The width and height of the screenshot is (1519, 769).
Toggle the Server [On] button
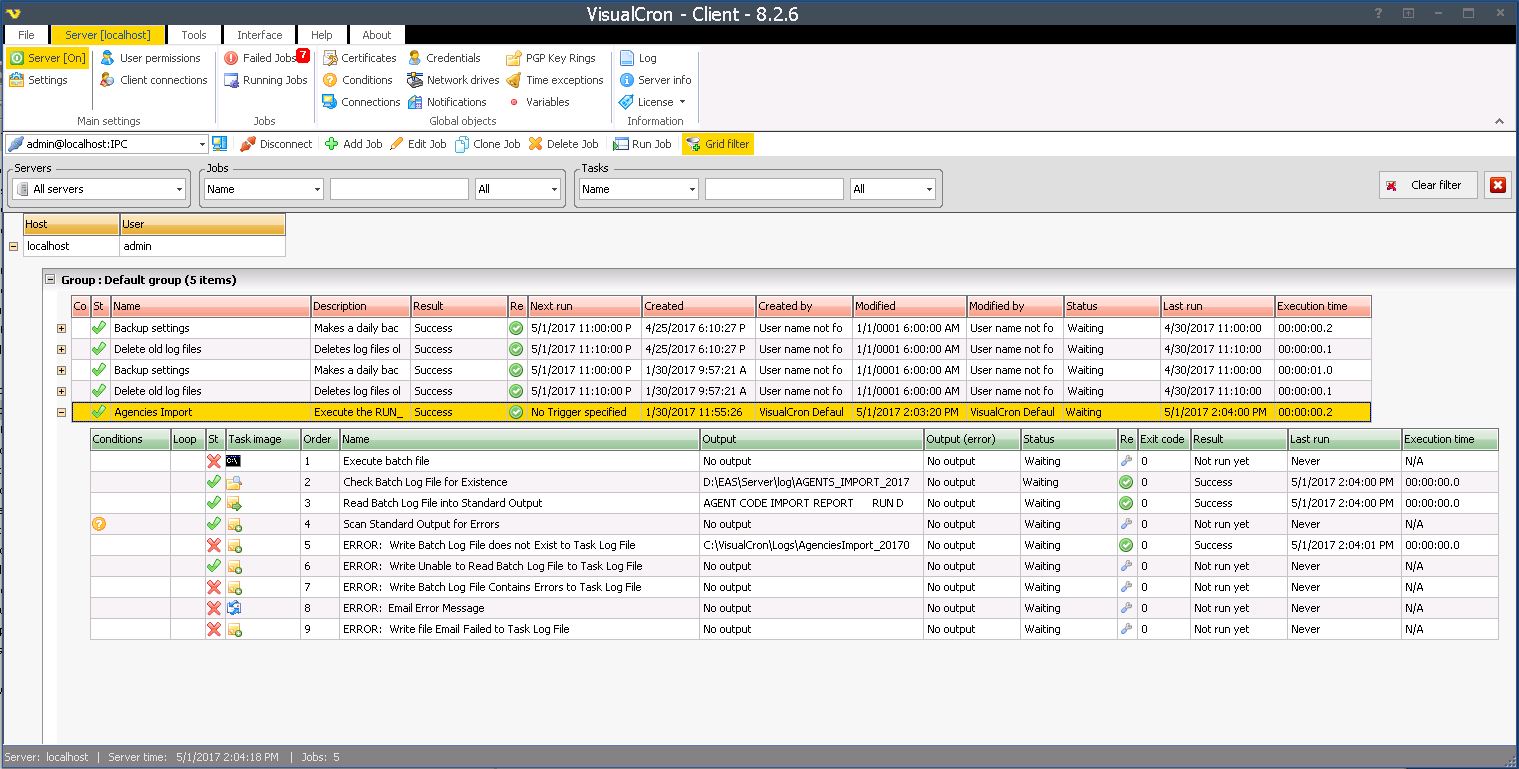click(x=47, y=58)
